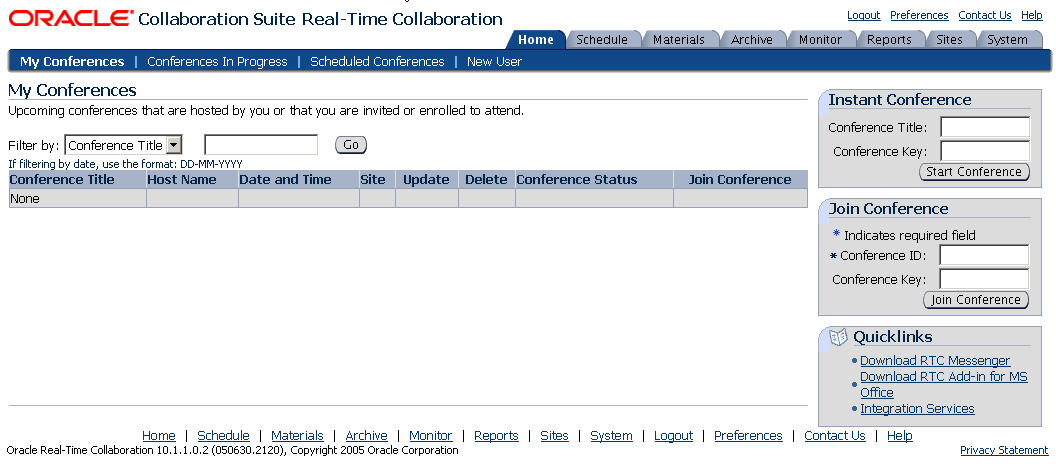1056x471 pixels.
Task: Click the Oracle logo
Action: click(71, 18)
